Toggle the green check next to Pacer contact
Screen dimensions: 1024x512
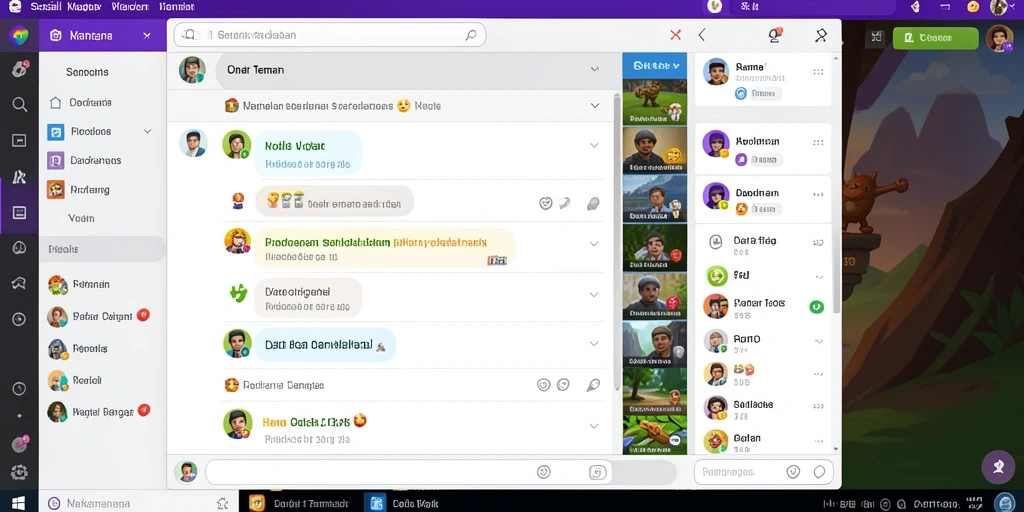pos(816,306)
